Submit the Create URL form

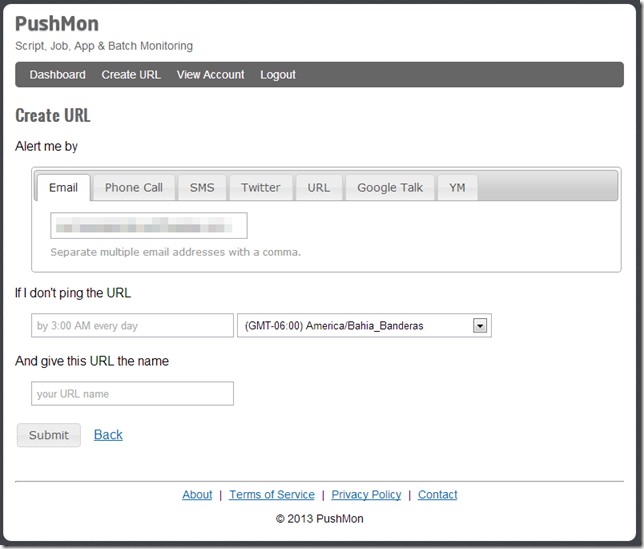[49, 435]
